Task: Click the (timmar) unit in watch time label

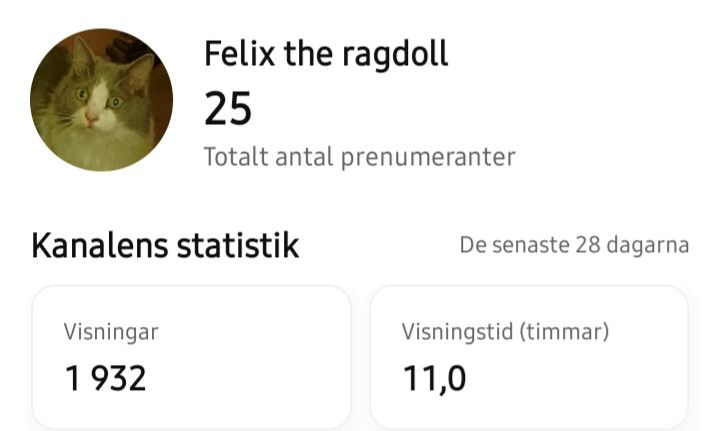Action: pos(564,332)
